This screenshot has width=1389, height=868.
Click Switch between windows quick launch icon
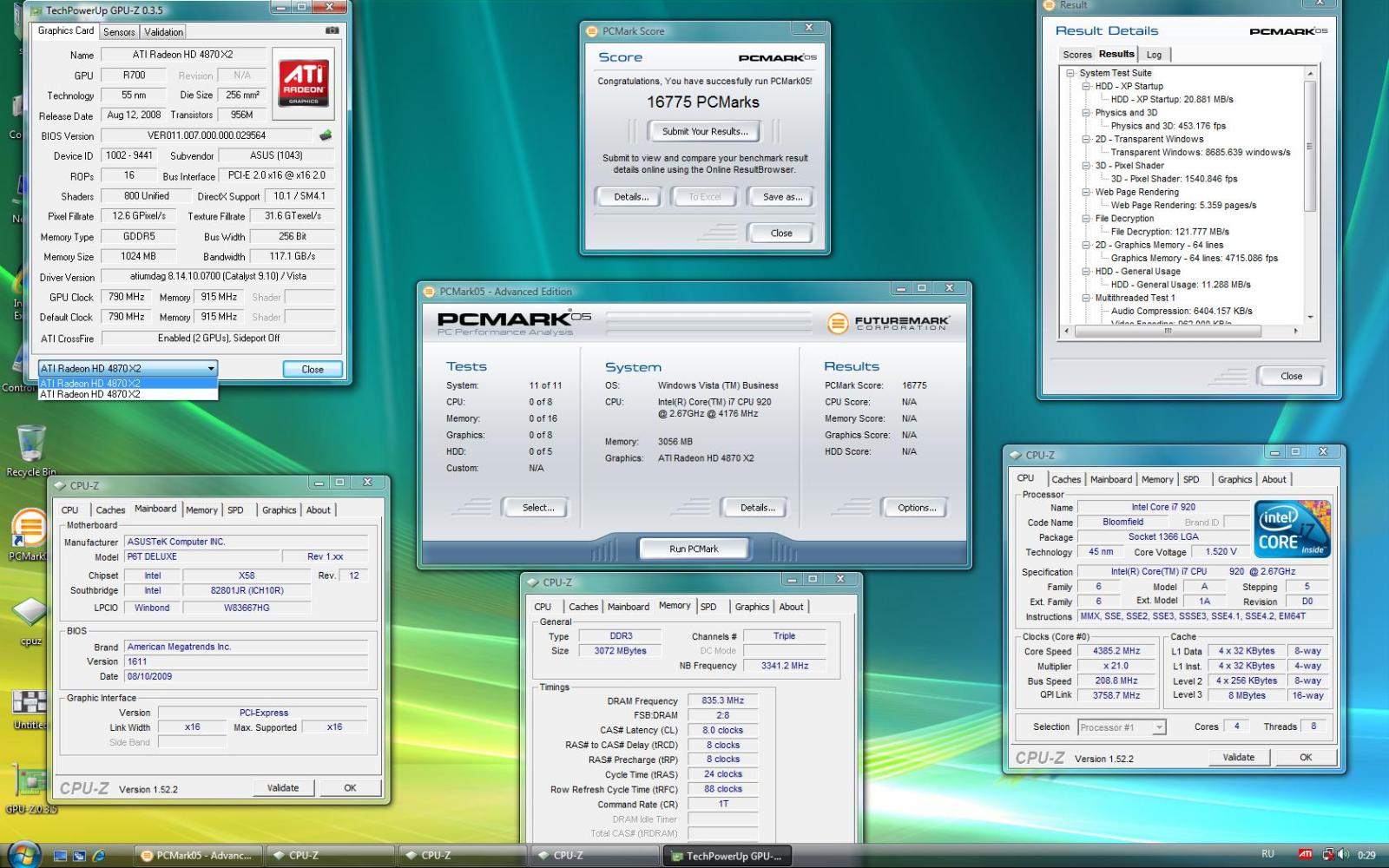pos(79,856)
